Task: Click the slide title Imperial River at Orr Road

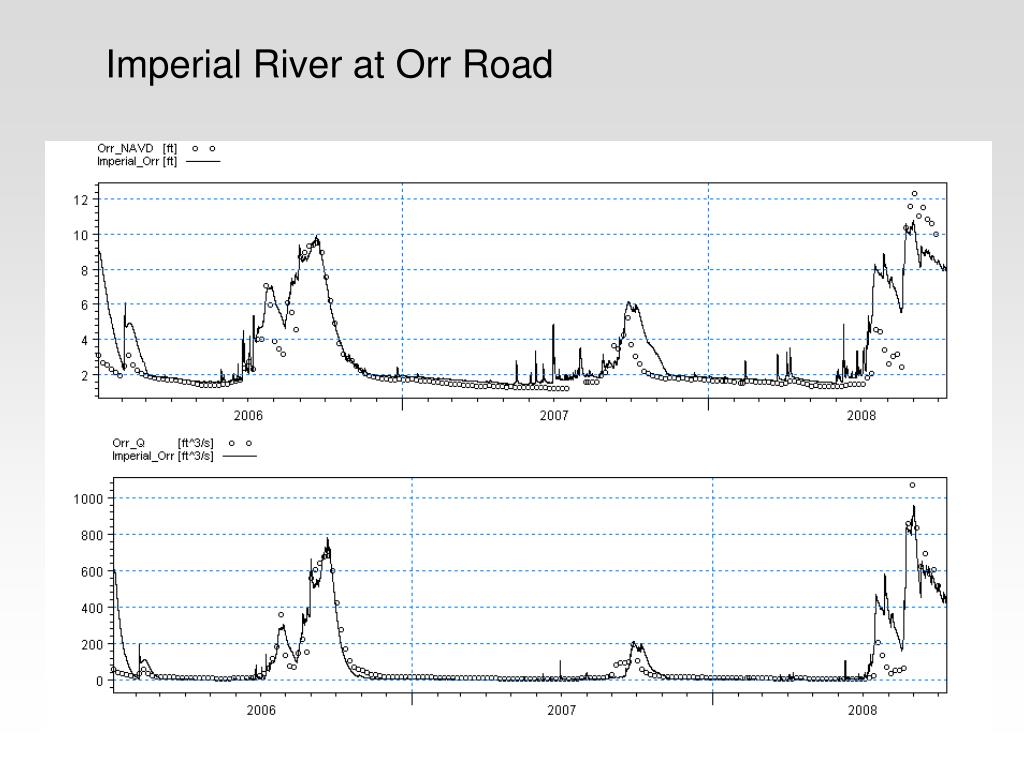Action: [x=329, y=65]
